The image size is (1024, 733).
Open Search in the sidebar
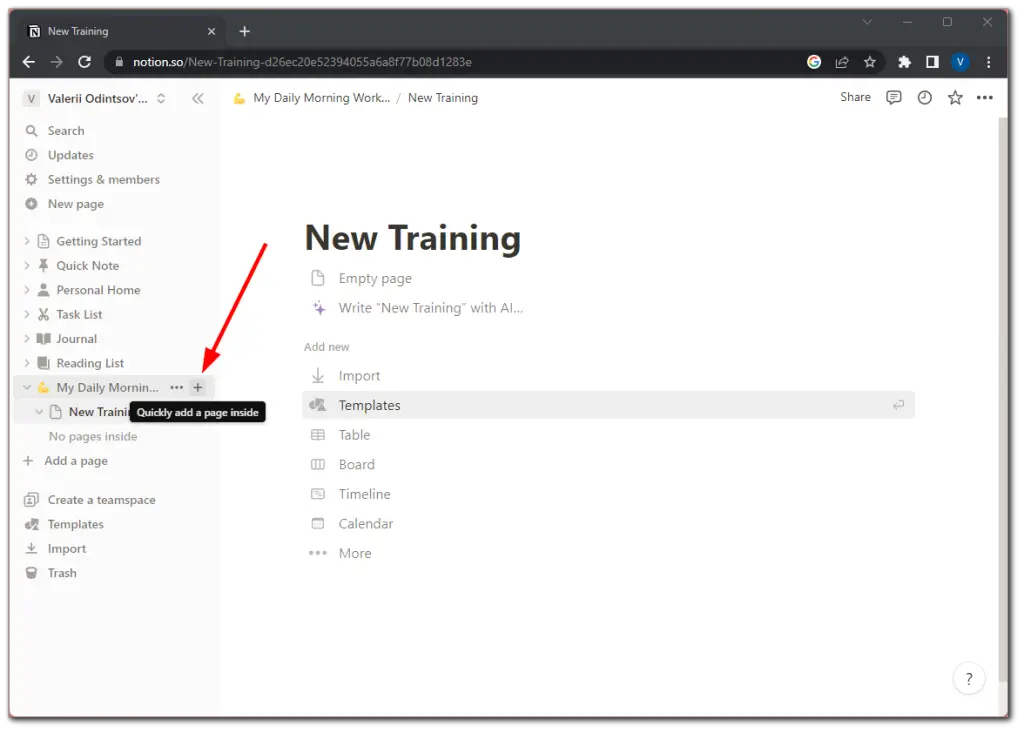(x=65, y=130)
